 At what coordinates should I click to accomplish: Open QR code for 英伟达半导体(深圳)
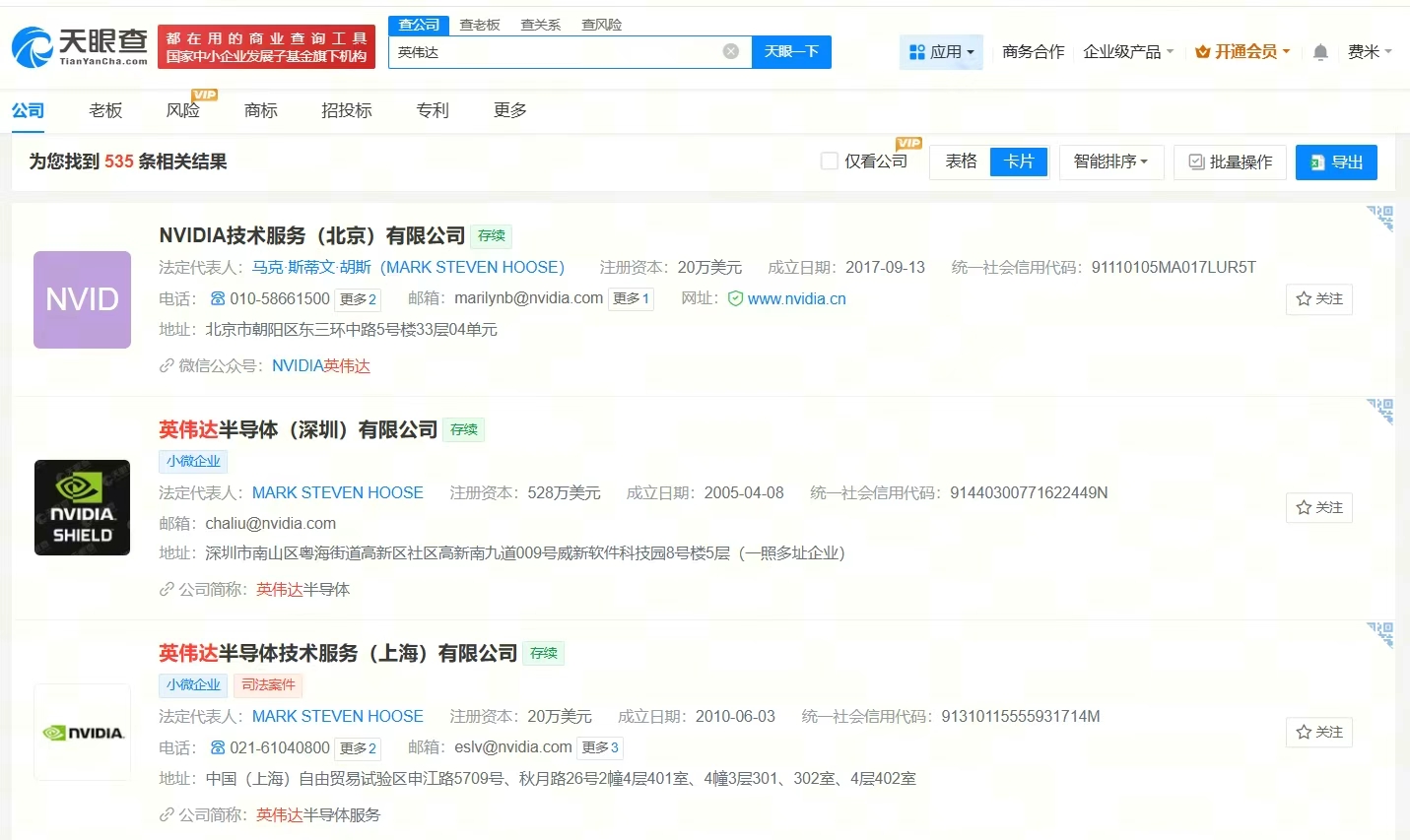pos(1379,411)
